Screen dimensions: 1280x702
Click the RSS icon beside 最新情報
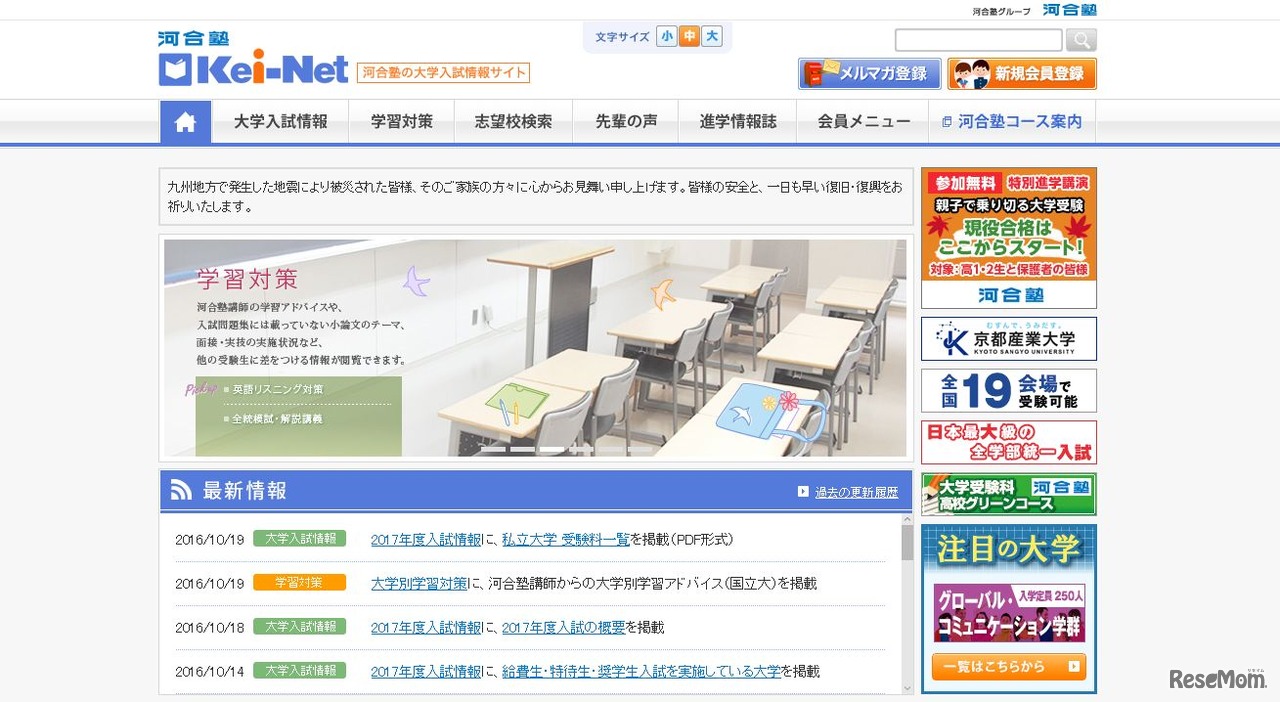[181, 490]
